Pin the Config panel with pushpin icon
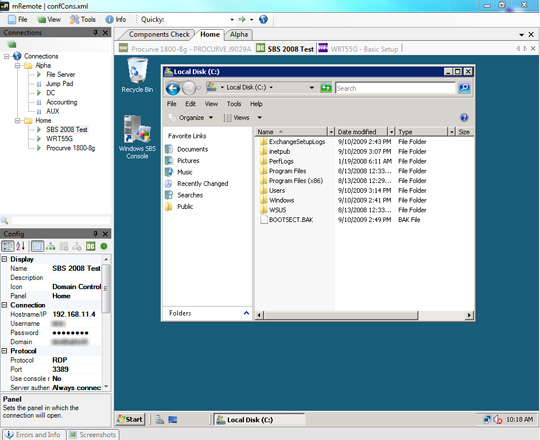Image resolution: width=540 pixels, height=440 pixels. coord(95,234)
